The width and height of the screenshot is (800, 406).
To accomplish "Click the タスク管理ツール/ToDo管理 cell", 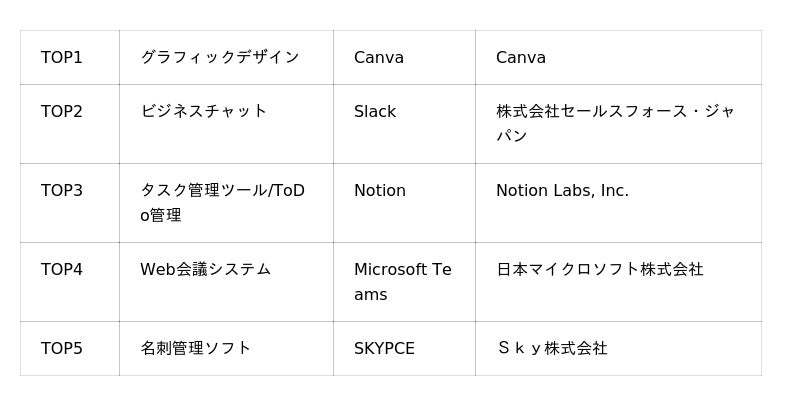I will tap(227, 203).
